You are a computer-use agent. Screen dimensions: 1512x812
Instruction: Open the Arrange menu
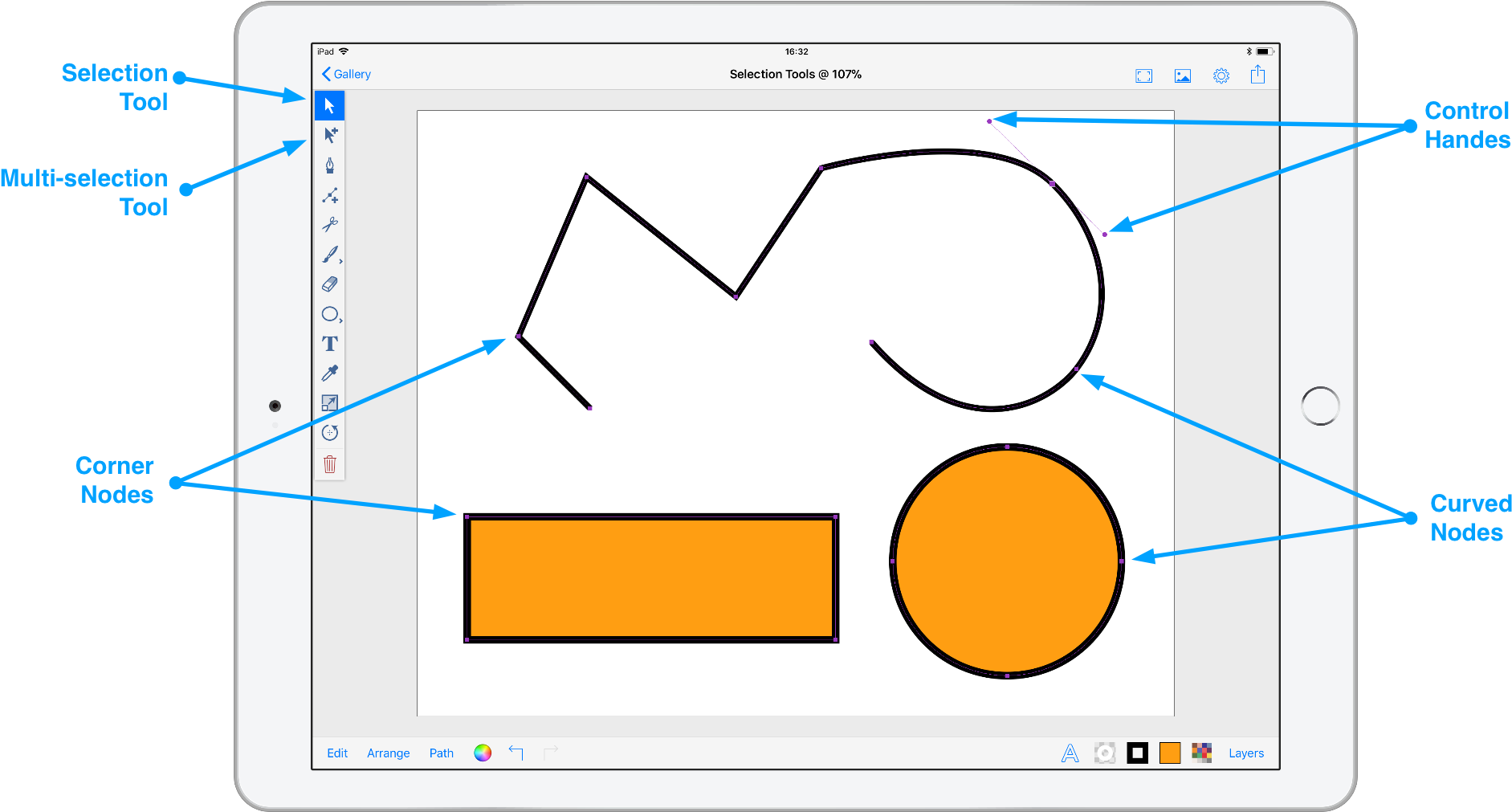click(x=389, y=753)
